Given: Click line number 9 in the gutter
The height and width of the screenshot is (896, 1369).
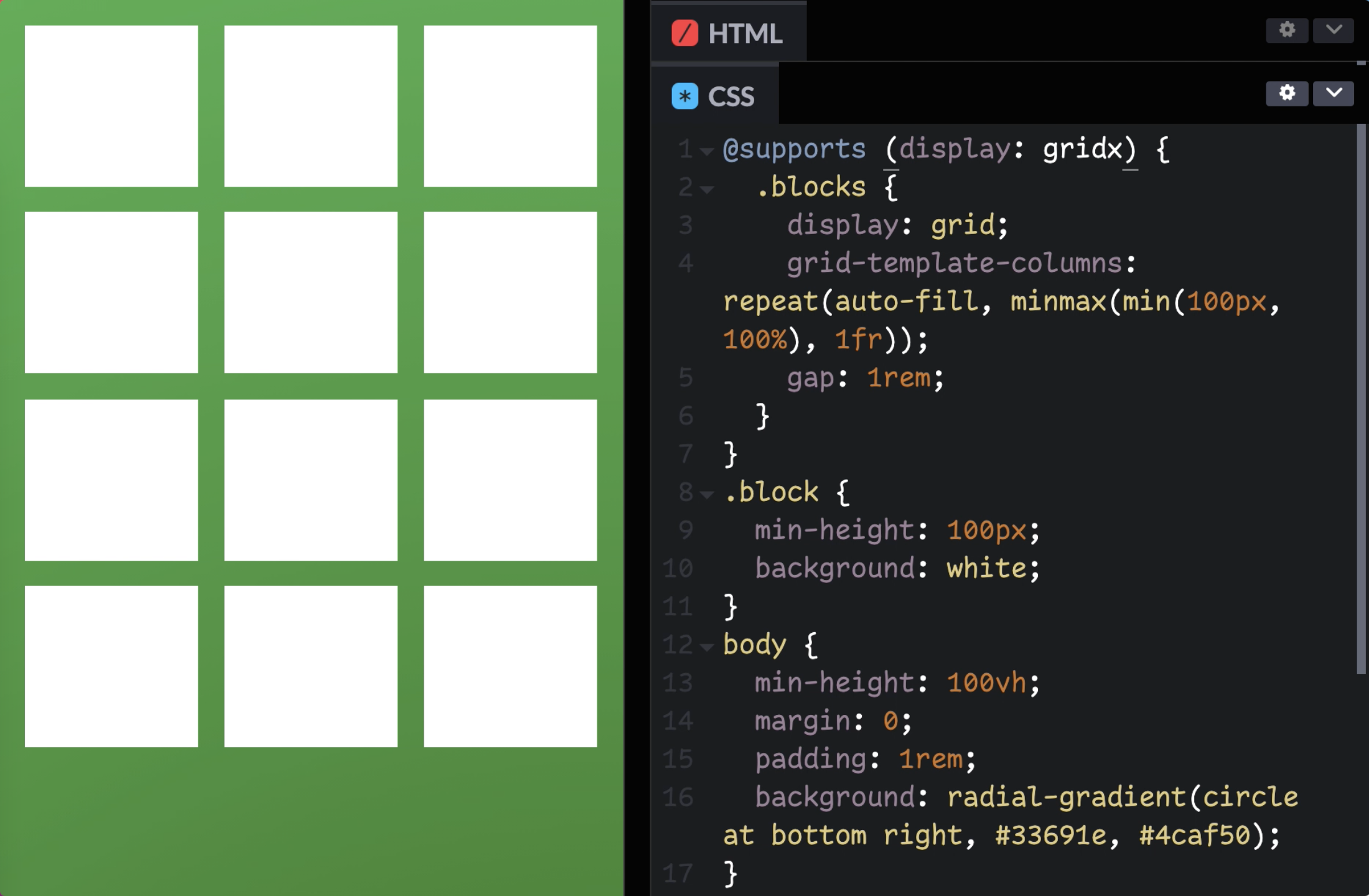Looking at the screenshot, I should pos(685,530).
